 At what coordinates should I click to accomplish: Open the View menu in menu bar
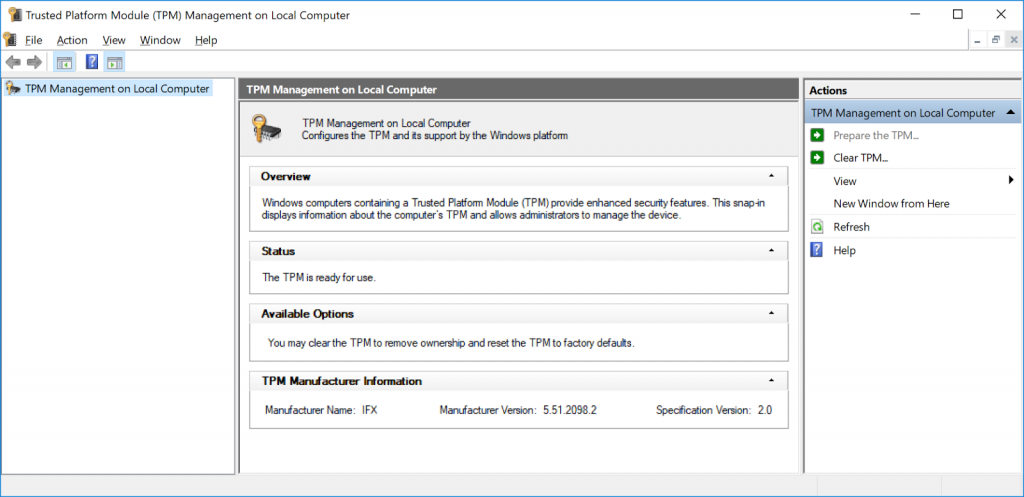click(114, 40)
